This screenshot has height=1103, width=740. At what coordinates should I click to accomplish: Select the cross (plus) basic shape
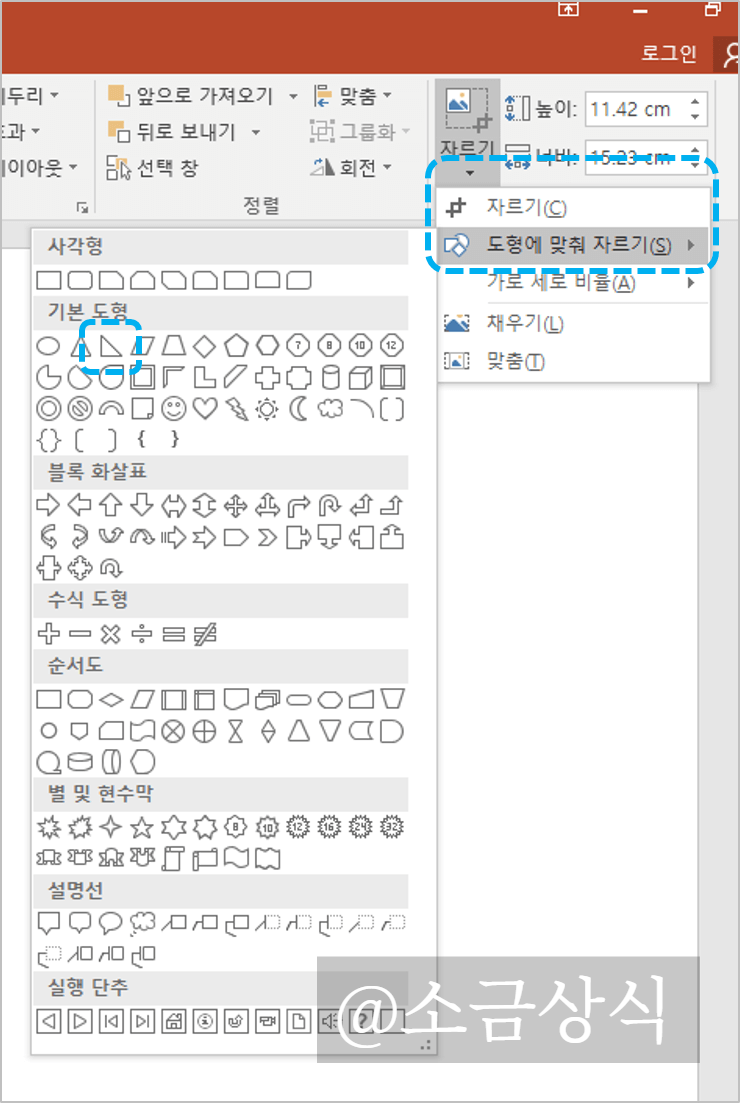click(267, 378)
